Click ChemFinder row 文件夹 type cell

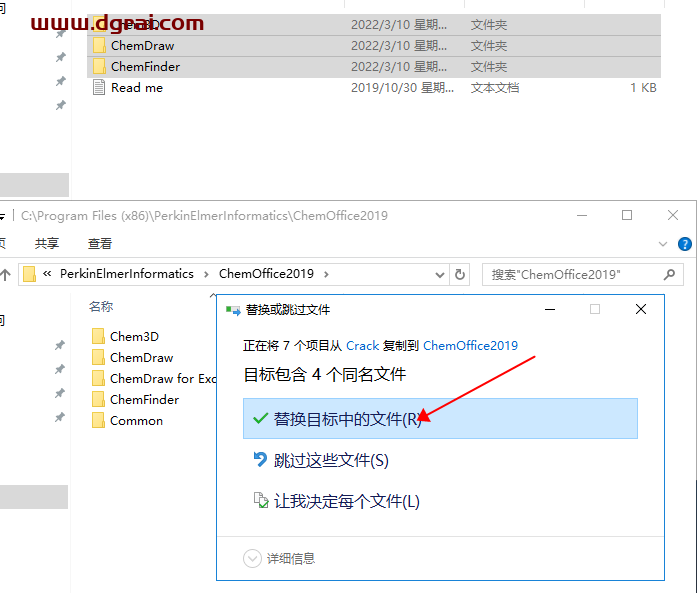pyautogui.click(x=489, y=67)
